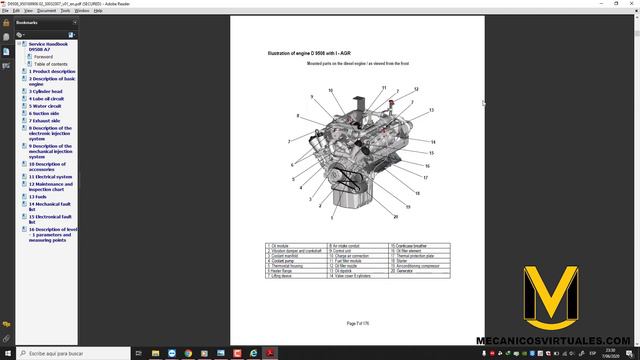The width and height of the screenshot is (640, 360).
Task: Open TeamViewer from the taskbar
Action: point(172,353)
